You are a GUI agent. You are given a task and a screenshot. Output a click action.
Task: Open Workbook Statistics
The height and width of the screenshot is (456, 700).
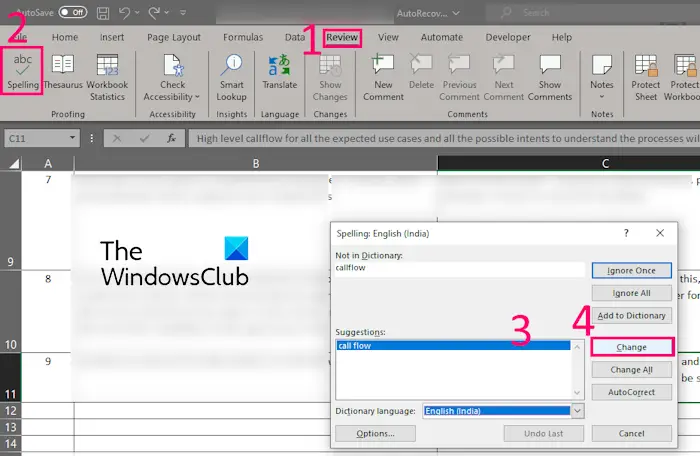click(x=107, y=78)
